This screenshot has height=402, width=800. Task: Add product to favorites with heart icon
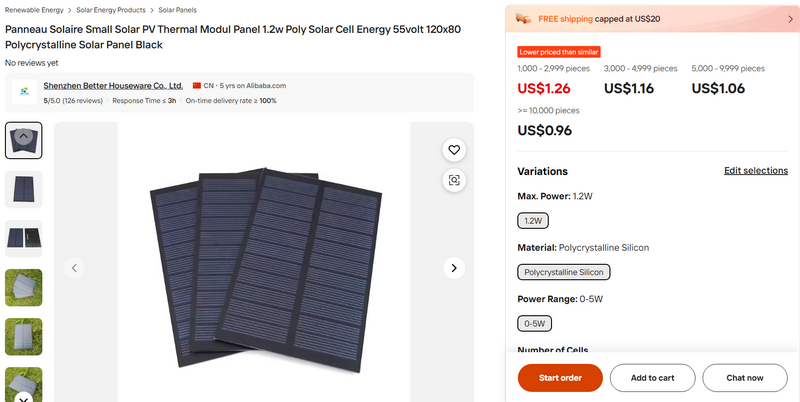pyautogui.click(x=454, y=150)
